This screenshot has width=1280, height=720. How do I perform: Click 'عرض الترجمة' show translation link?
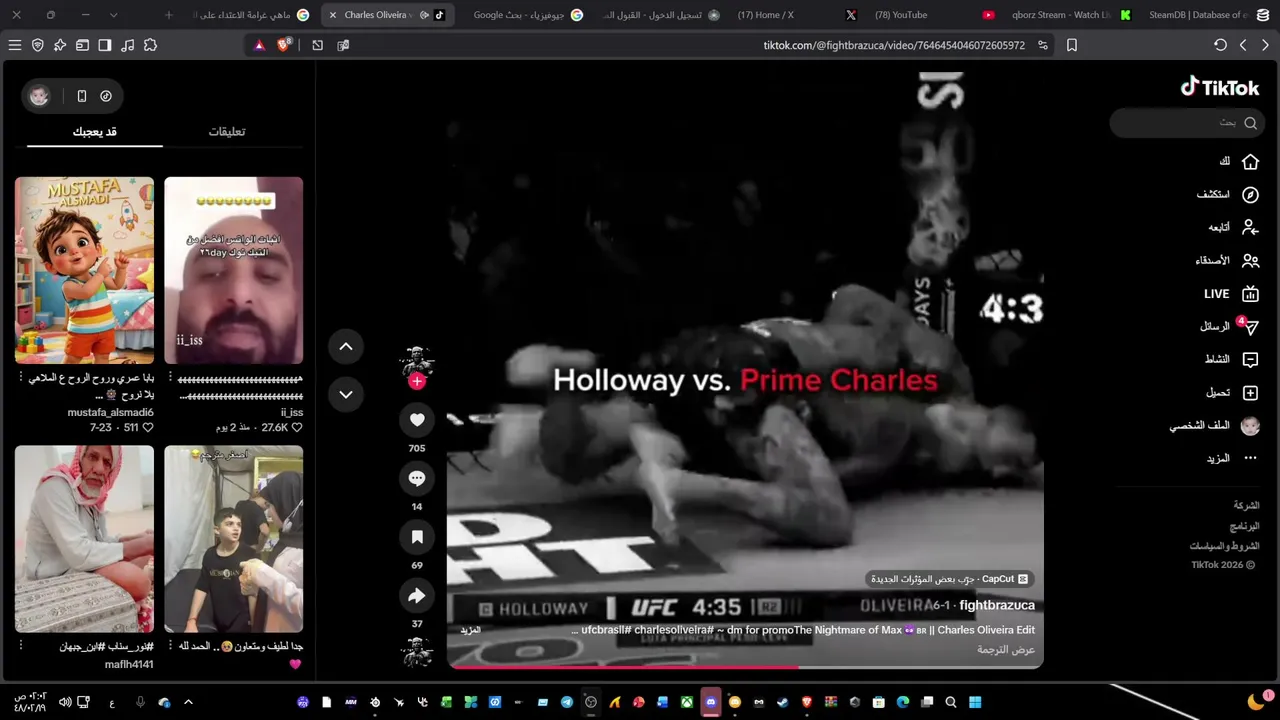coord(1006,650)
